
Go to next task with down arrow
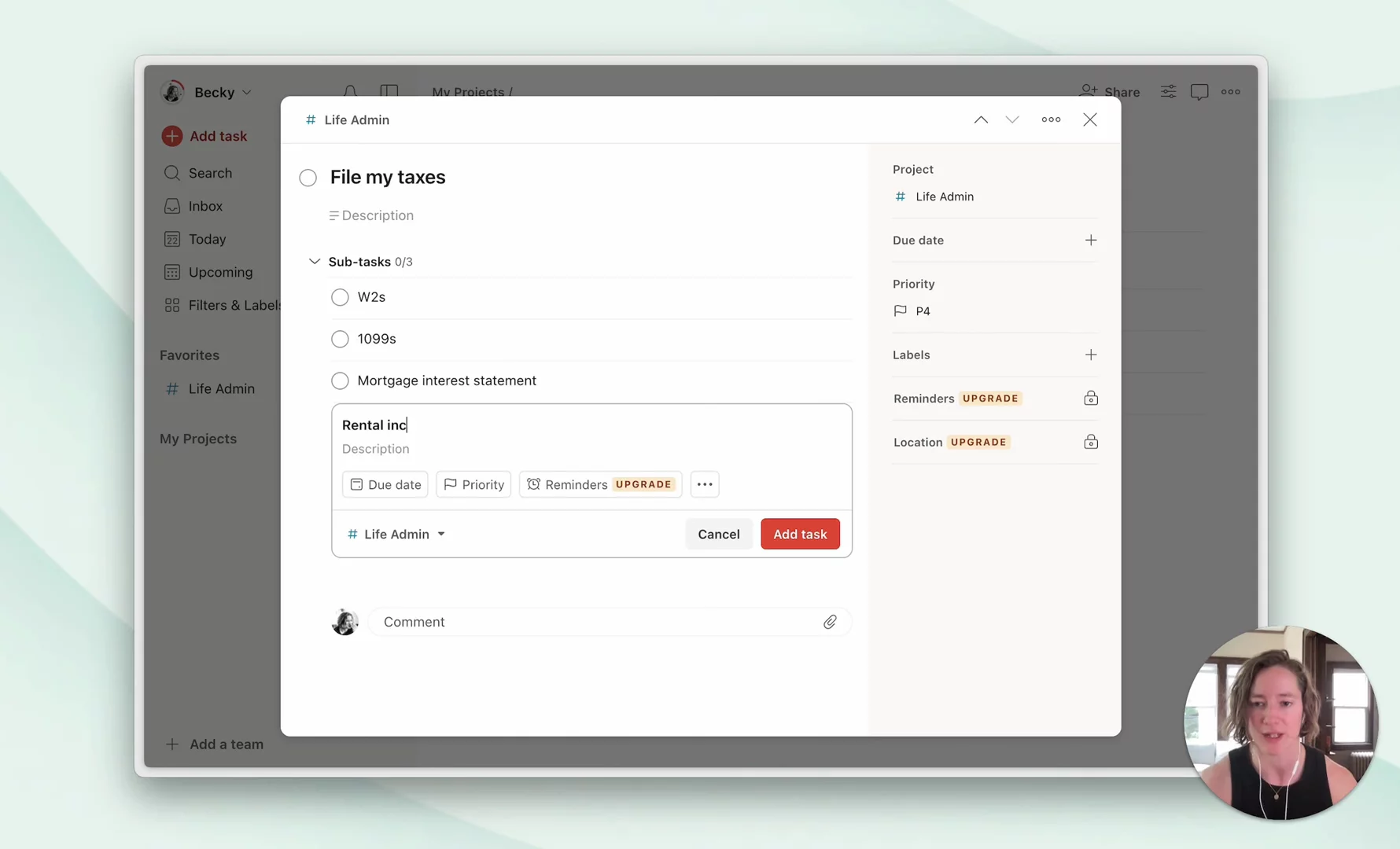1012,119
